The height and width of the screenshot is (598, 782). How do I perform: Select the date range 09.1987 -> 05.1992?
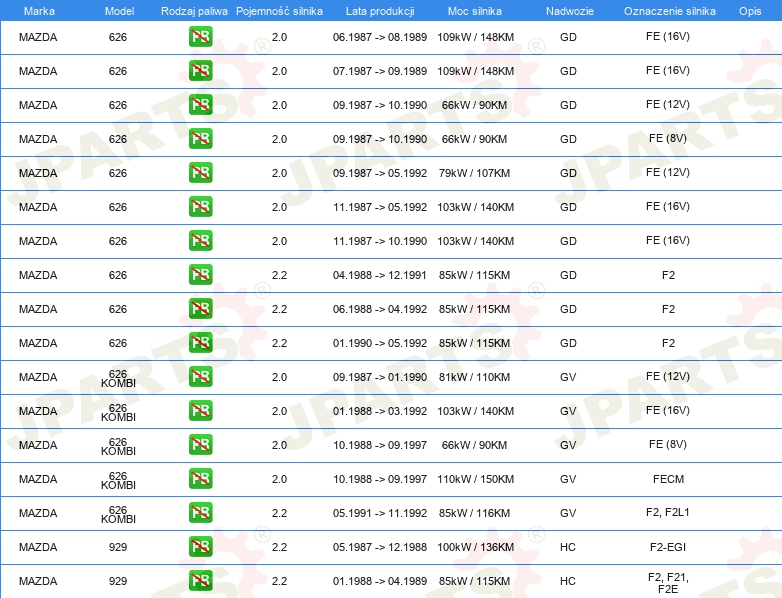click(380, 173)
